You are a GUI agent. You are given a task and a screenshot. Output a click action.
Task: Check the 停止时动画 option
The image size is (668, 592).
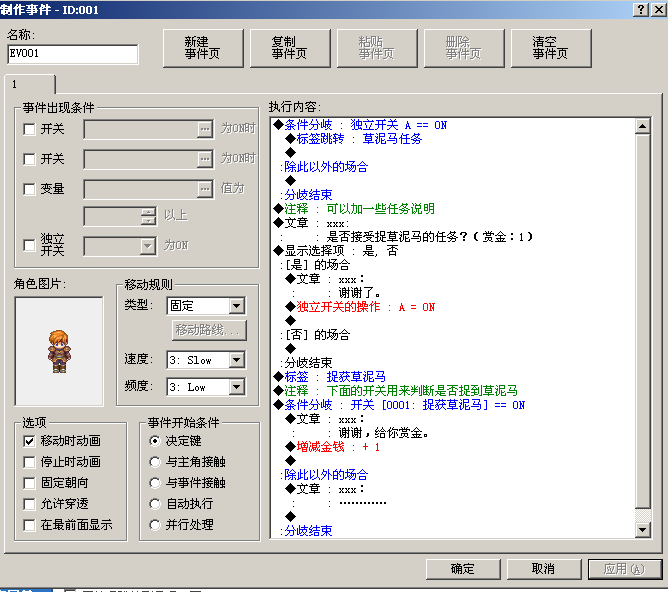29,462
